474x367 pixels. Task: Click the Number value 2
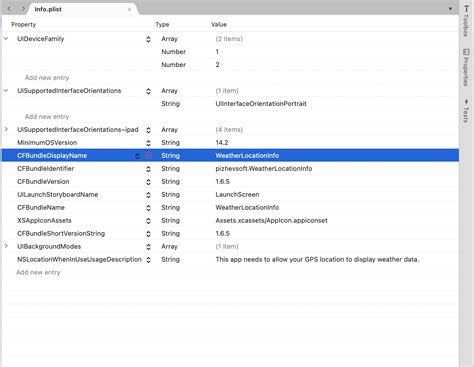pyautogui.click(x=217, y=65)
